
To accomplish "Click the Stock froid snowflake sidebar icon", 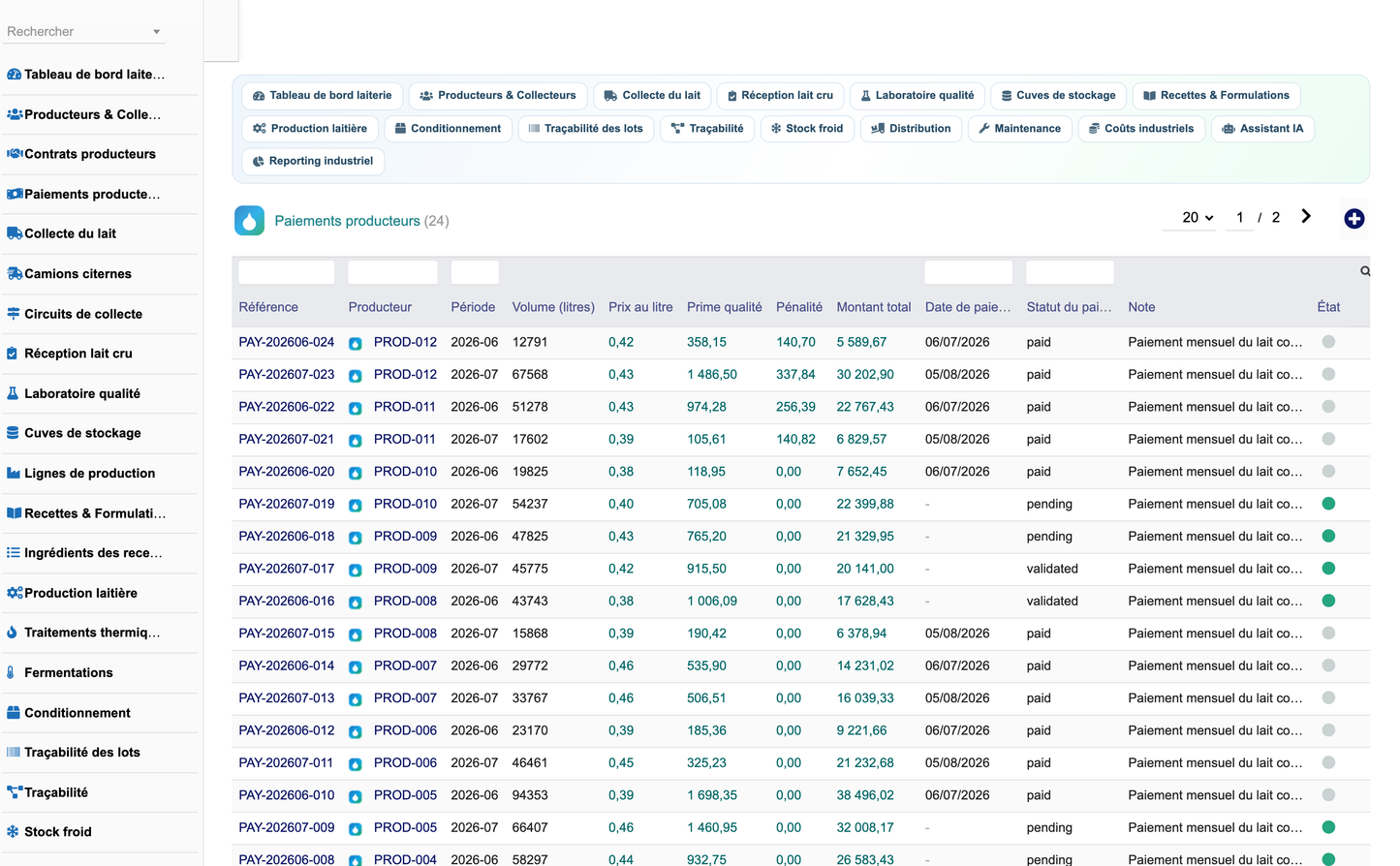I will (13, 831).
